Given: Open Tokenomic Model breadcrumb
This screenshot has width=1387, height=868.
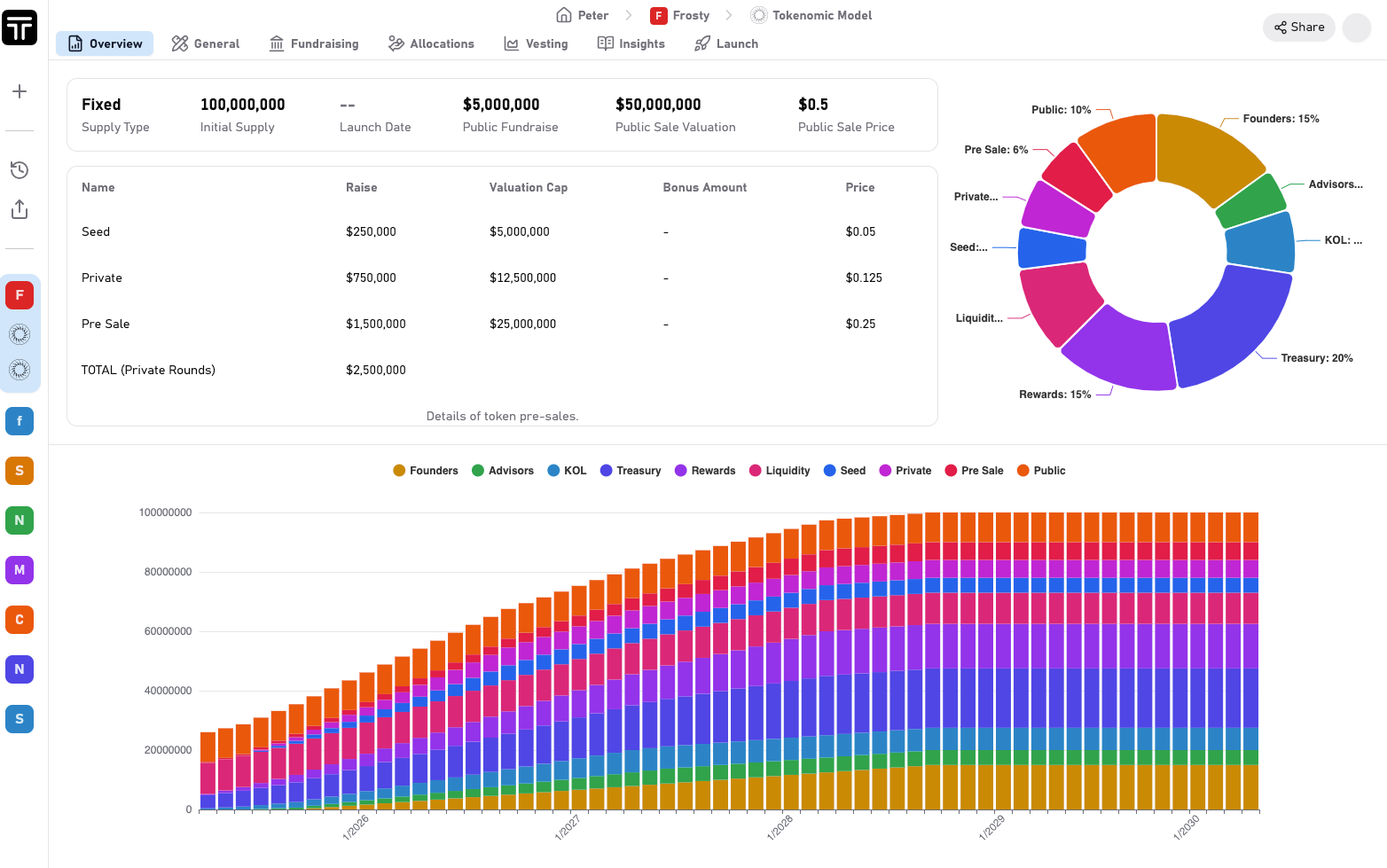Looking at the screenshot, I should click(811, 15).
